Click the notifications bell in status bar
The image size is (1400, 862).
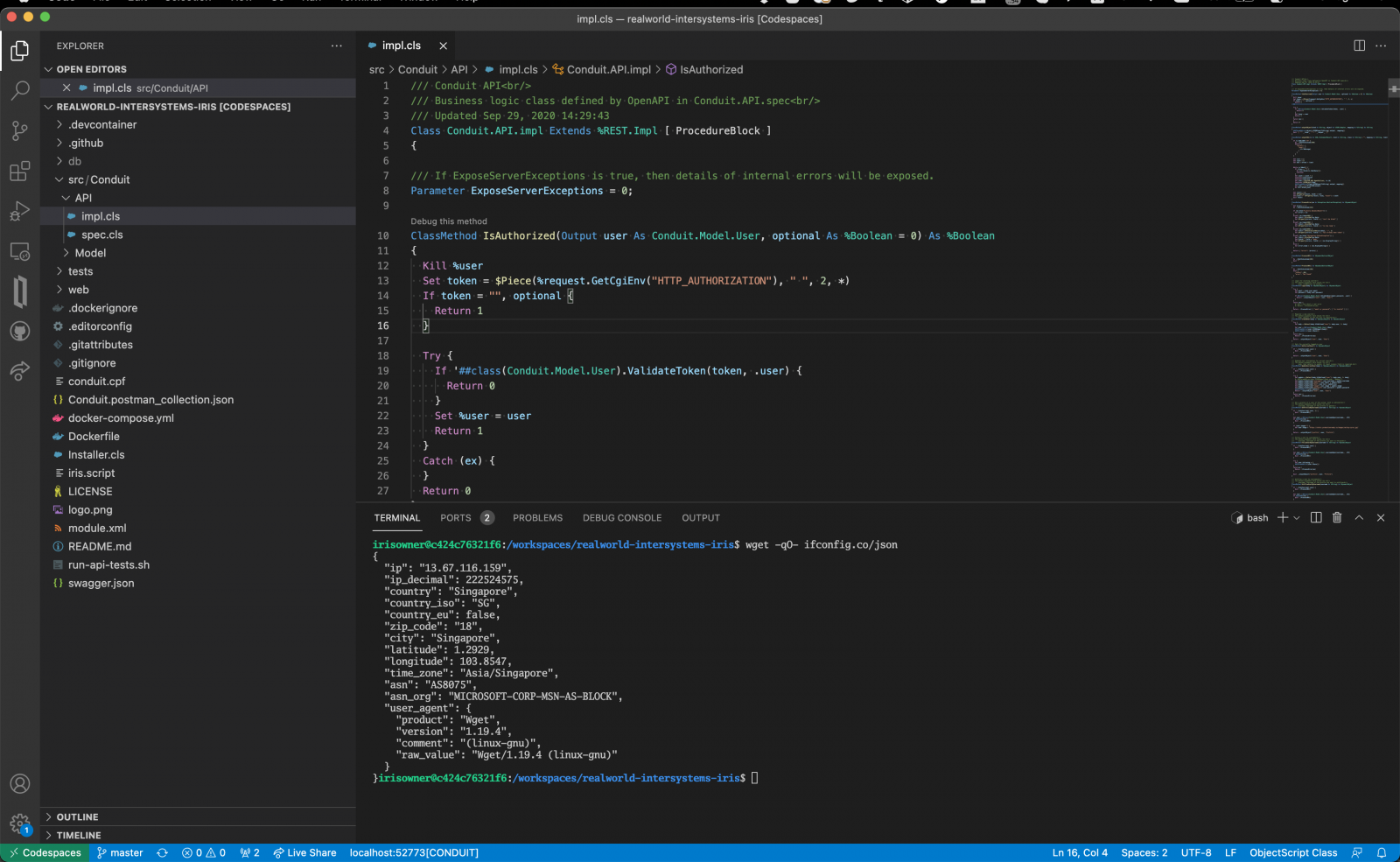1382,852
